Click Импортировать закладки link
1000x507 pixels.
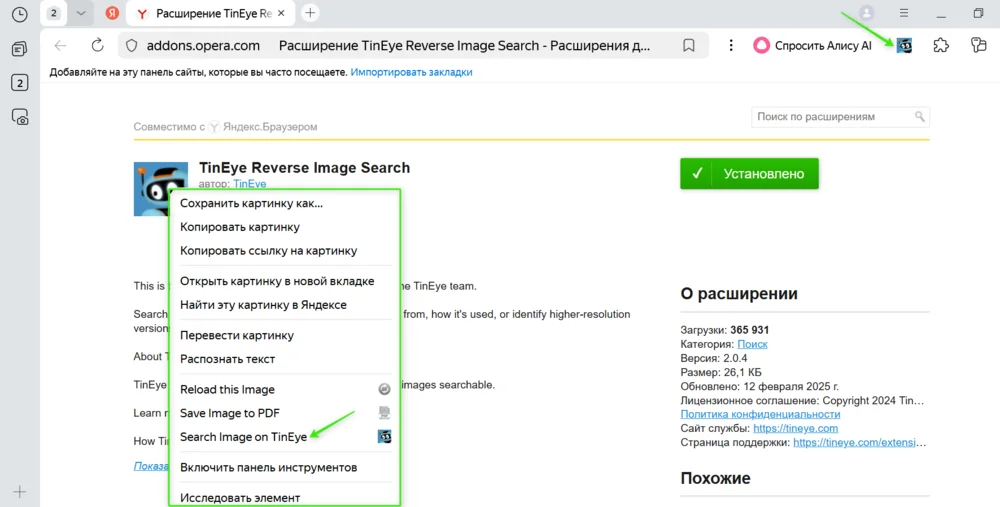click(411, 72)
